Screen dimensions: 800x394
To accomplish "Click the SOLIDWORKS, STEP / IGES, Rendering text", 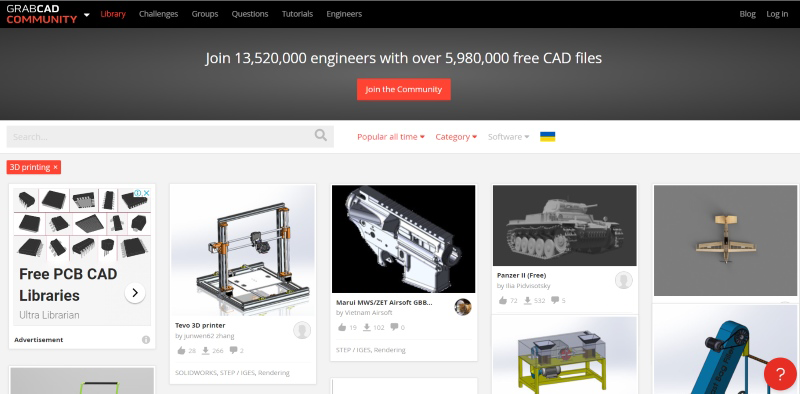I will (232, 373).
